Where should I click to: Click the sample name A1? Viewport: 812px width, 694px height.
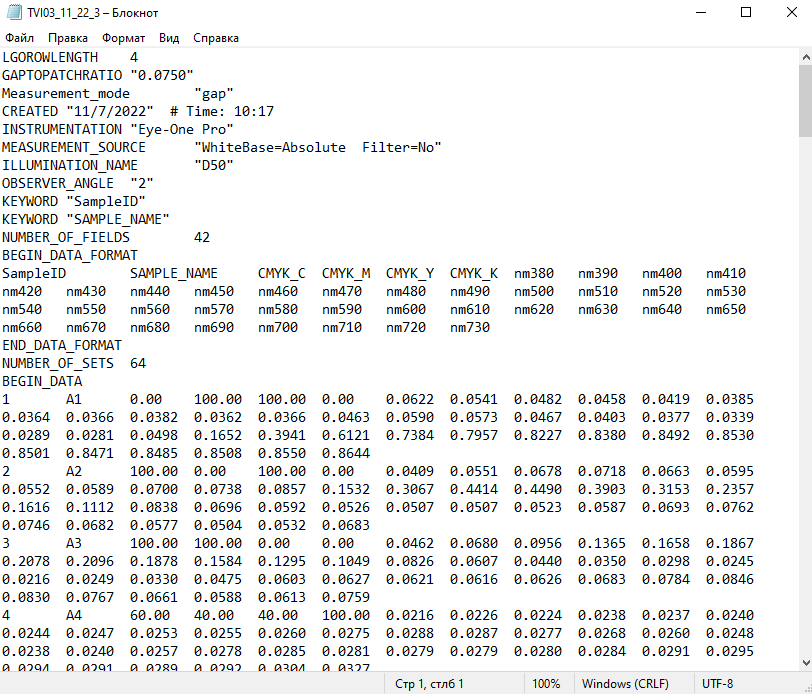coord(74,399)
